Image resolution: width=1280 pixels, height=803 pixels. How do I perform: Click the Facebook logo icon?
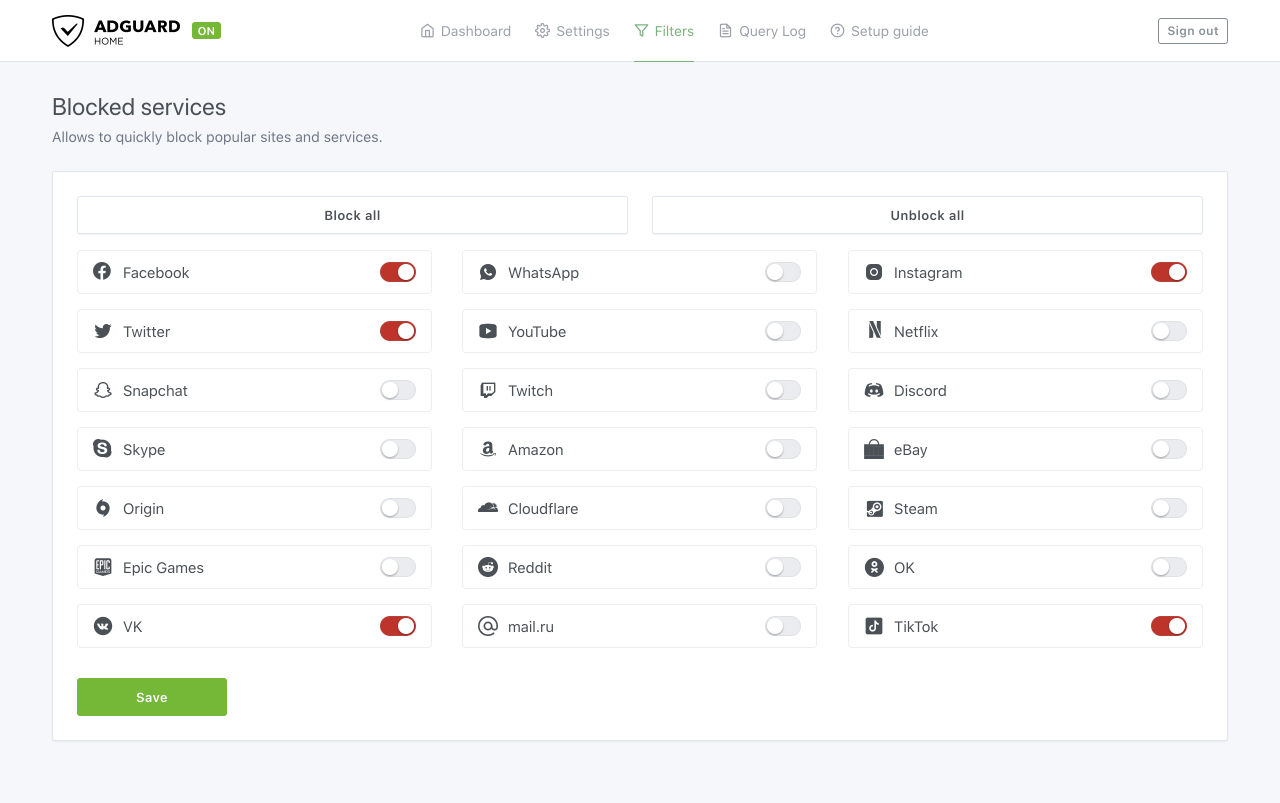click(x=102, y=272)
